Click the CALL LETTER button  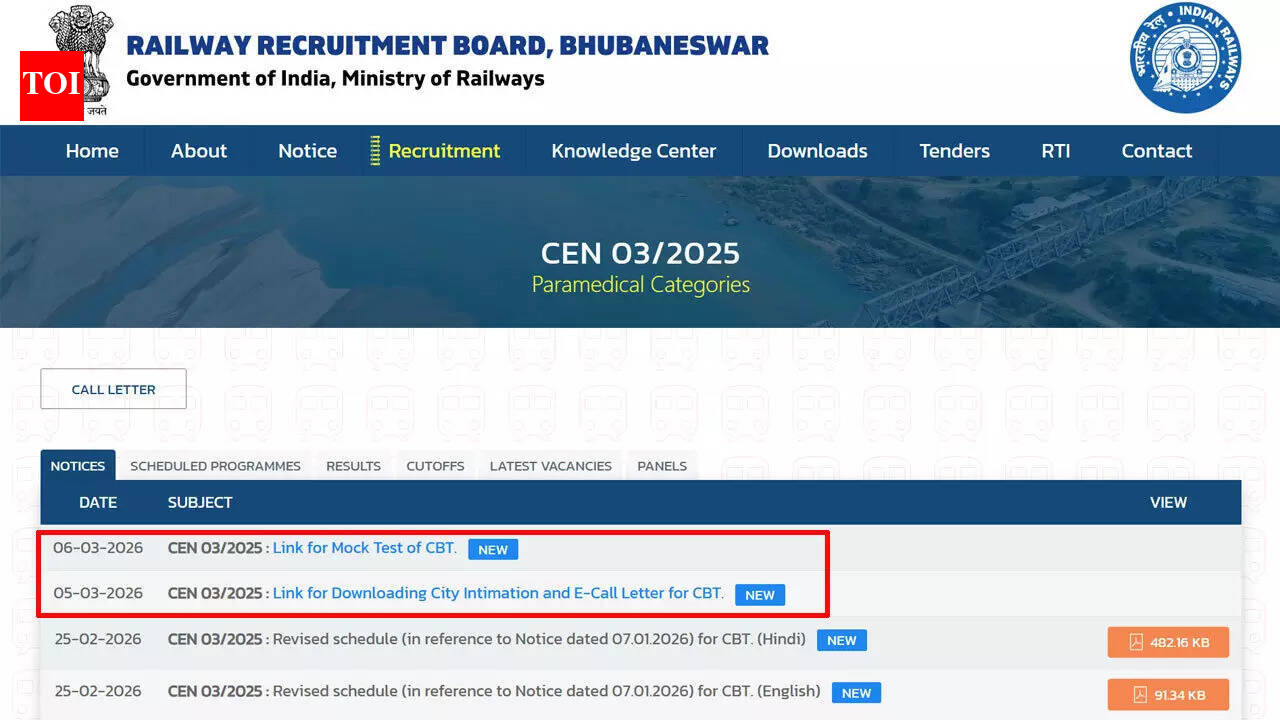coord(113,388)
